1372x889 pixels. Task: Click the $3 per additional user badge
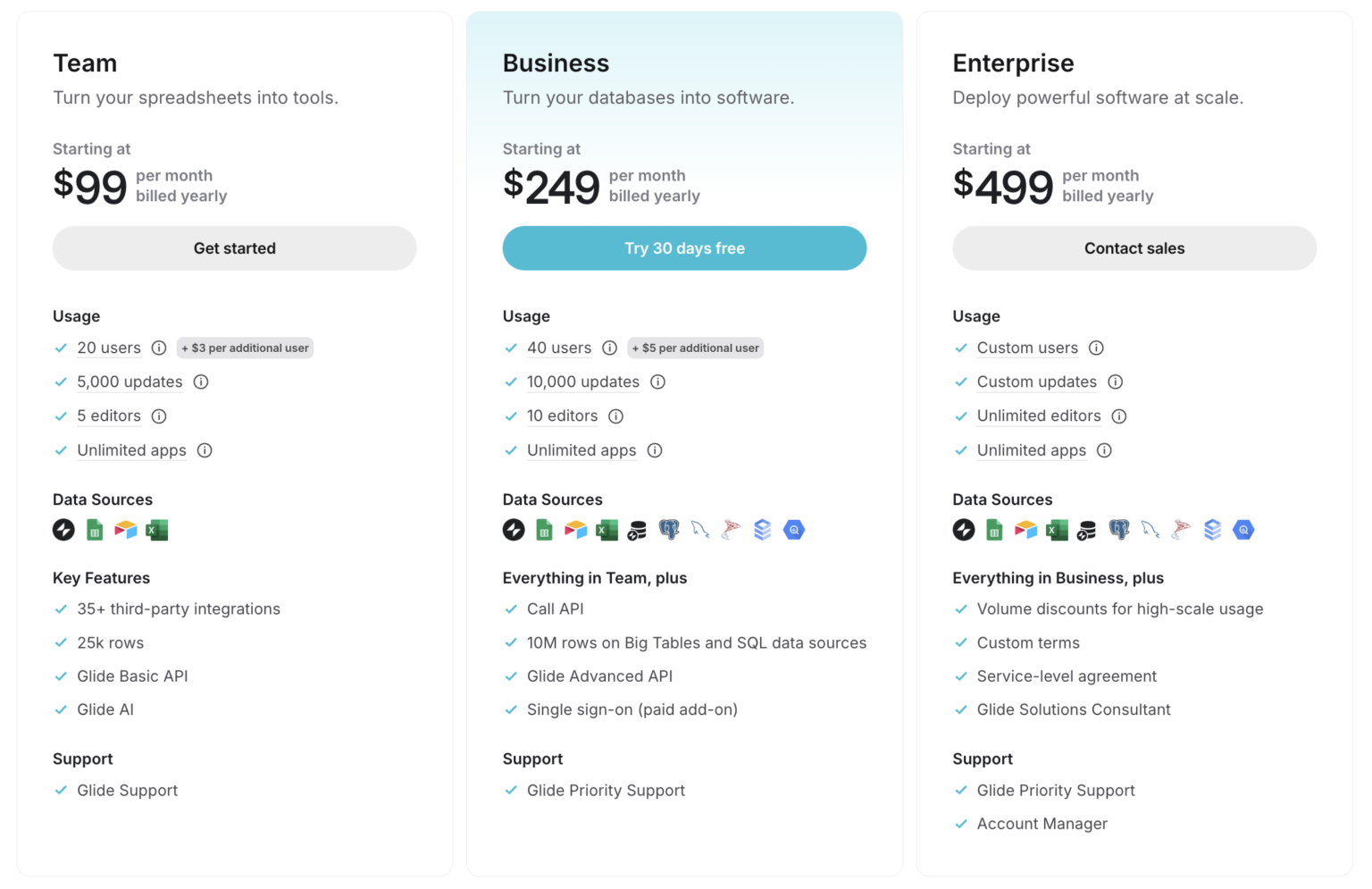245,348
